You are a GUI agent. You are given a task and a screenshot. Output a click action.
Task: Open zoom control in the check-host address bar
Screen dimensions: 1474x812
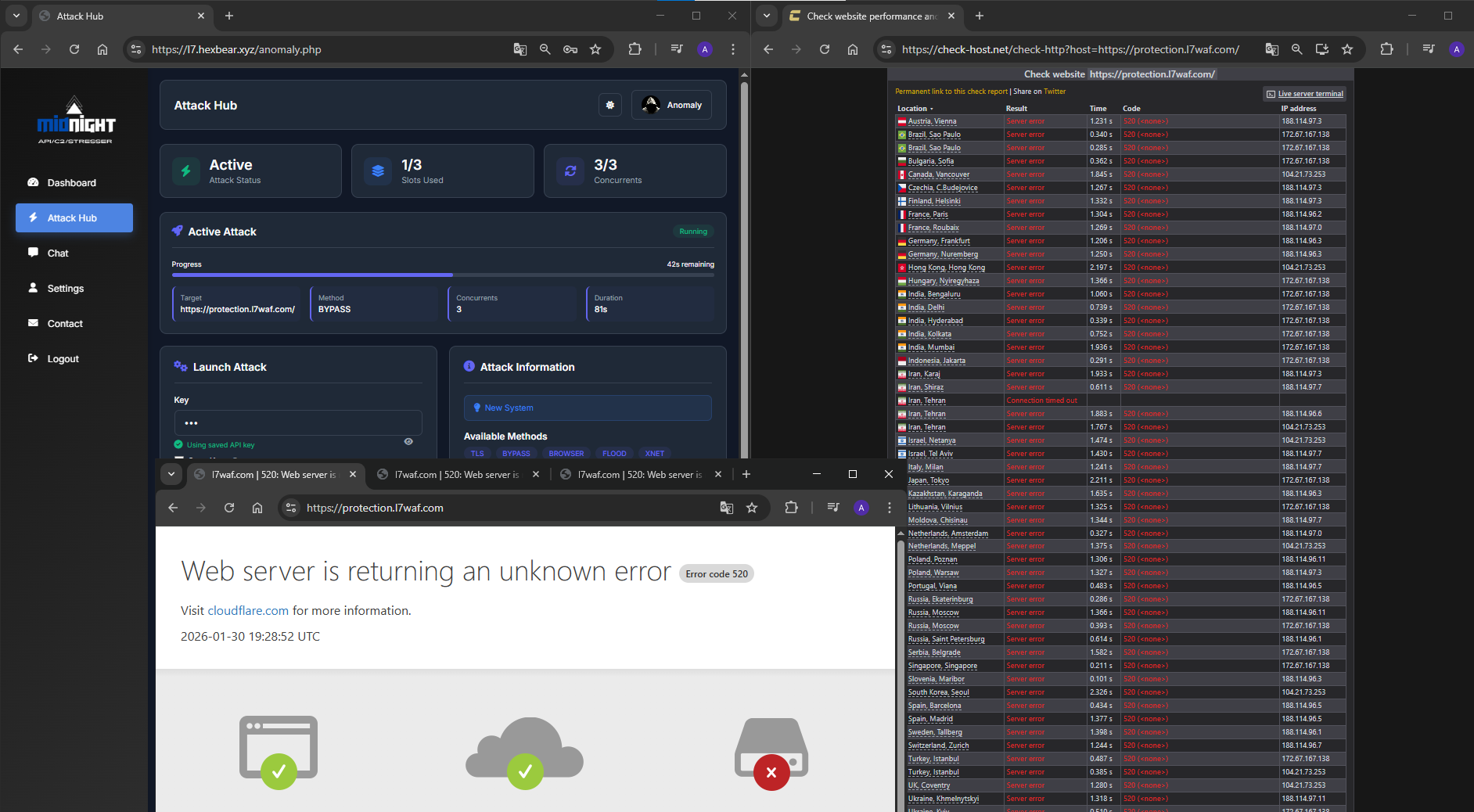[x=1297, y=49]
